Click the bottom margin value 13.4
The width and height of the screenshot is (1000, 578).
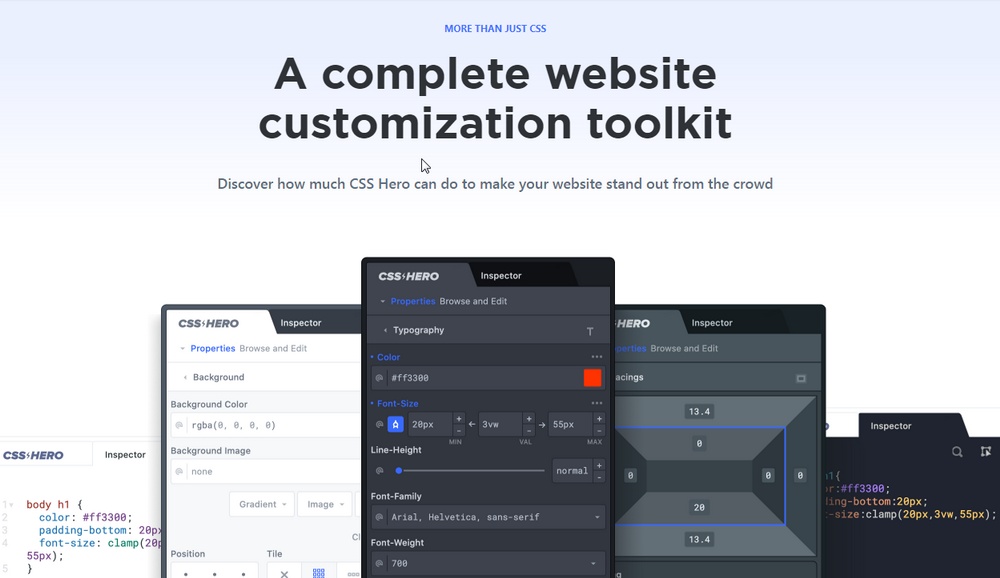tap(699, 540)
